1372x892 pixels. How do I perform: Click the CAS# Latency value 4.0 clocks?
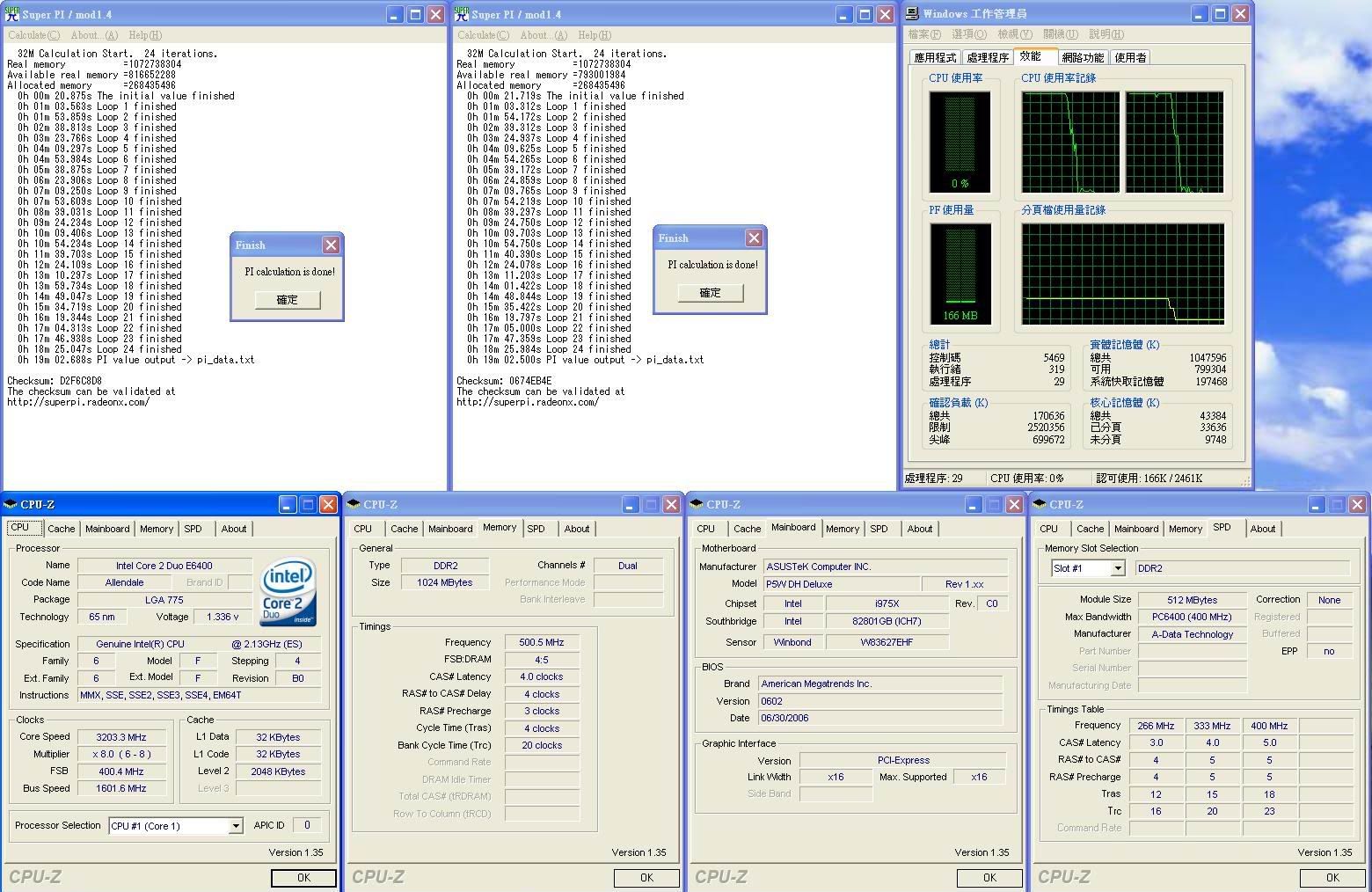click(542, 676)
